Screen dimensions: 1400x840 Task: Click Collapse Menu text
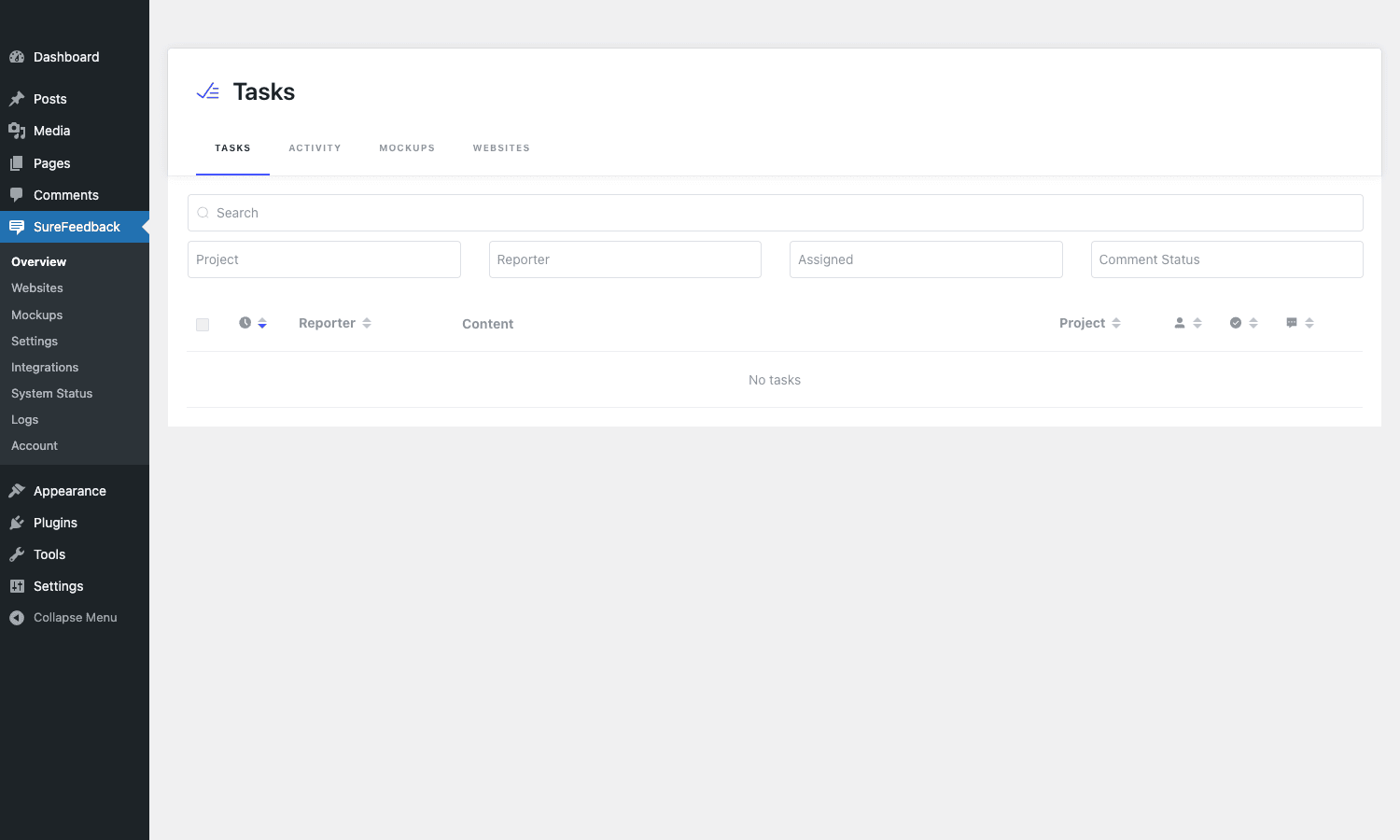[76, 618]
